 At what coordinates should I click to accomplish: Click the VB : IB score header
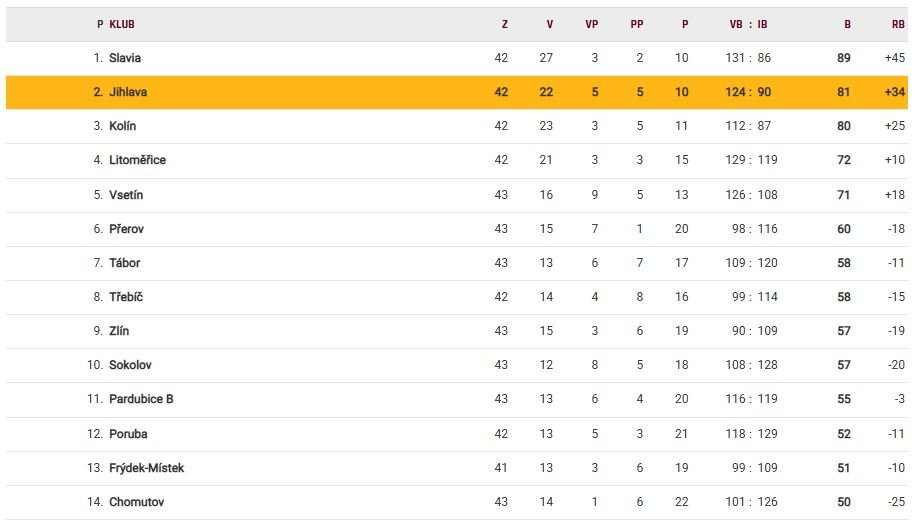[x=748, y=24]
